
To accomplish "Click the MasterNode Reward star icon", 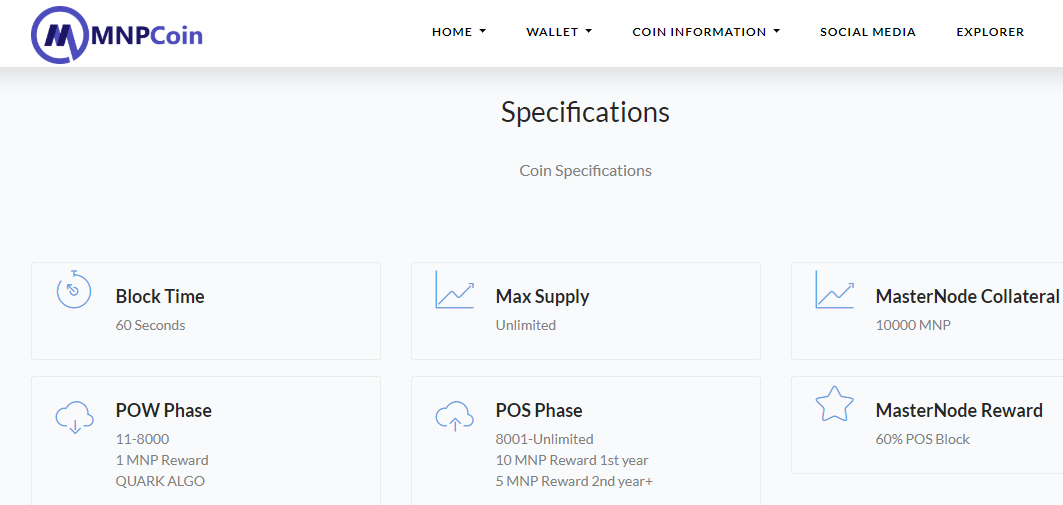I will (835, 404).
